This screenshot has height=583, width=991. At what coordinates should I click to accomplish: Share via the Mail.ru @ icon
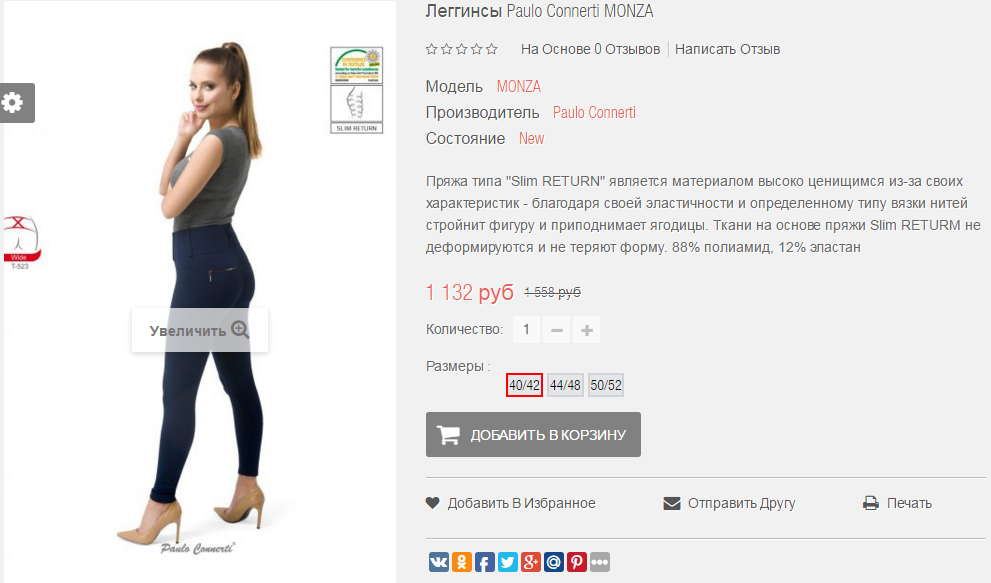tap(554, 562)
